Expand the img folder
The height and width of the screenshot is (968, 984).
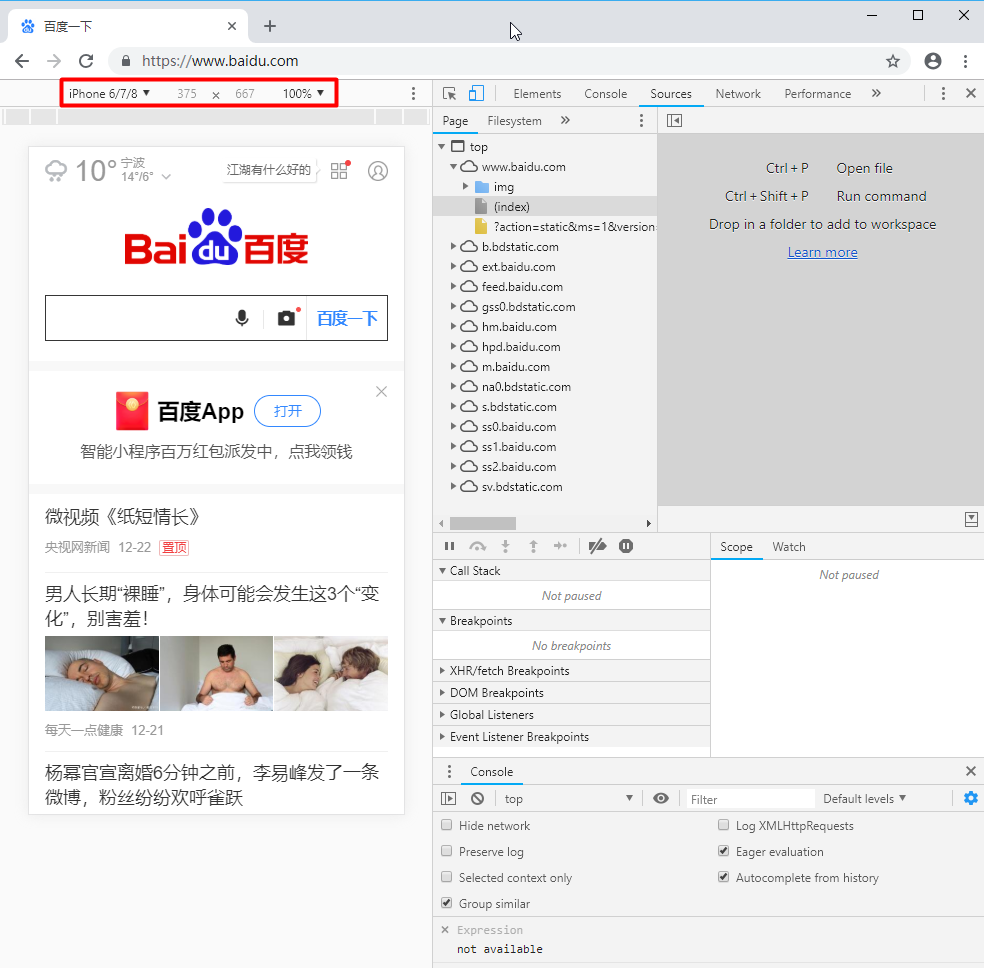point(466,186)
